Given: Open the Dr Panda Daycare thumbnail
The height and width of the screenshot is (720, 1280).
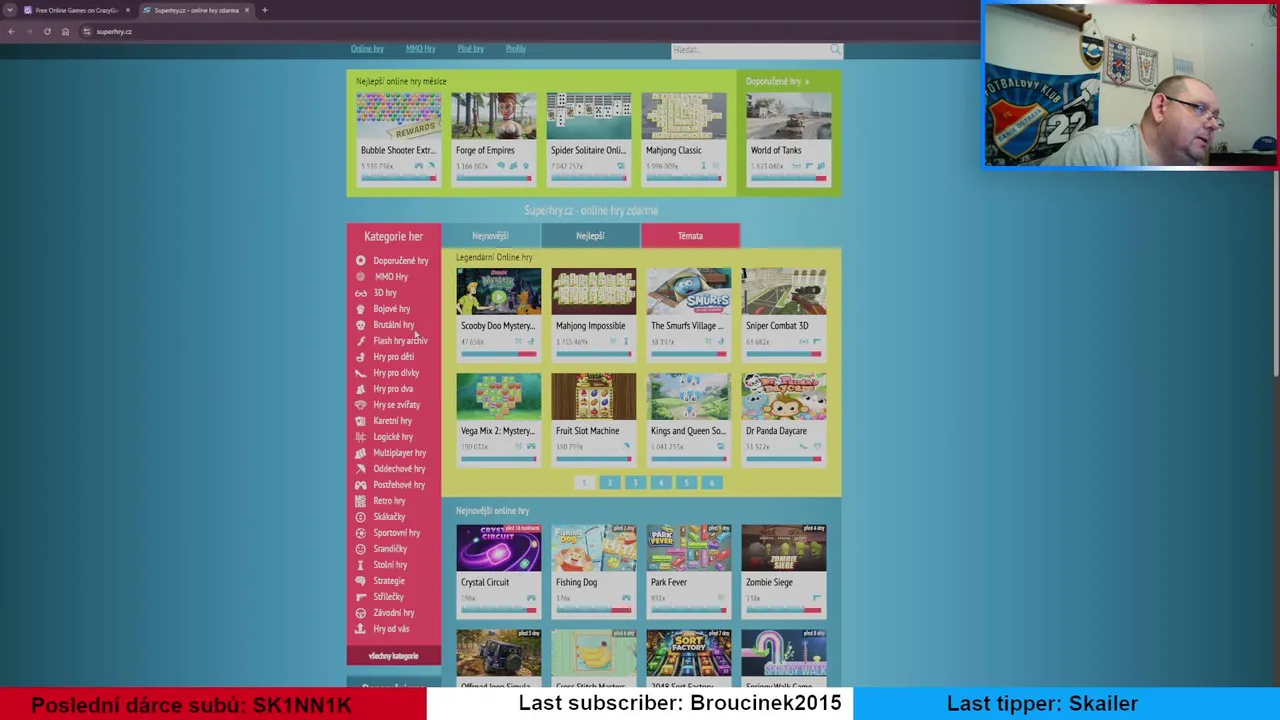Looking at the screenshot, I should 783,397.
